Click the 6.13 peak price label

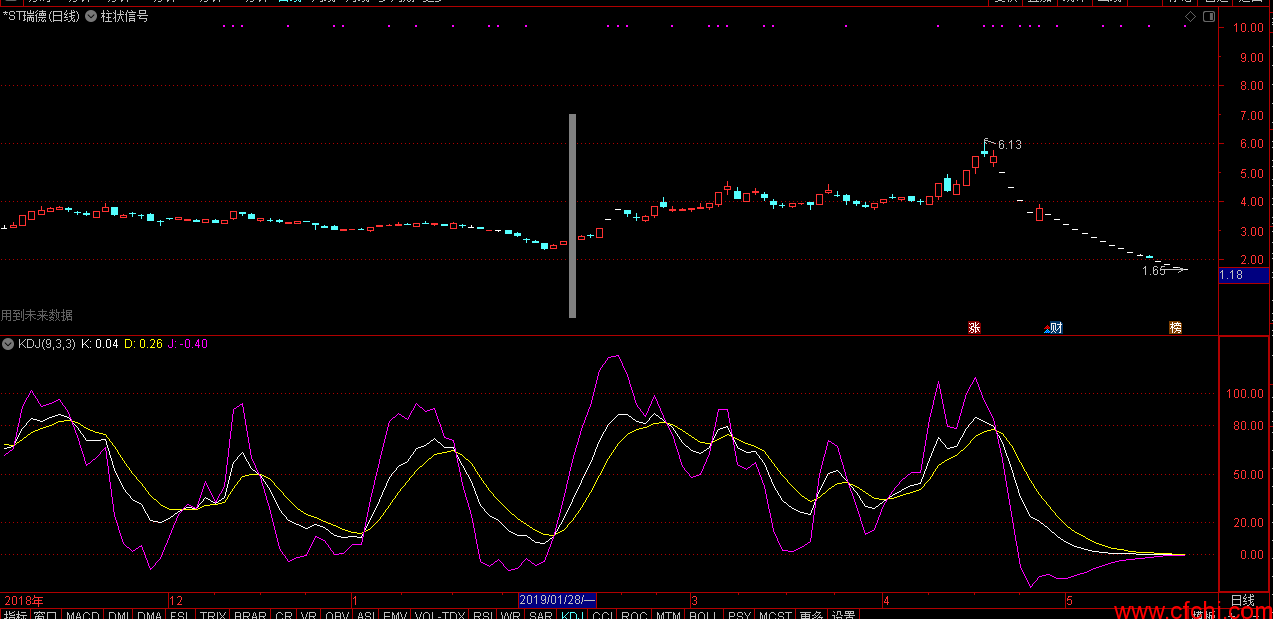1010,145
